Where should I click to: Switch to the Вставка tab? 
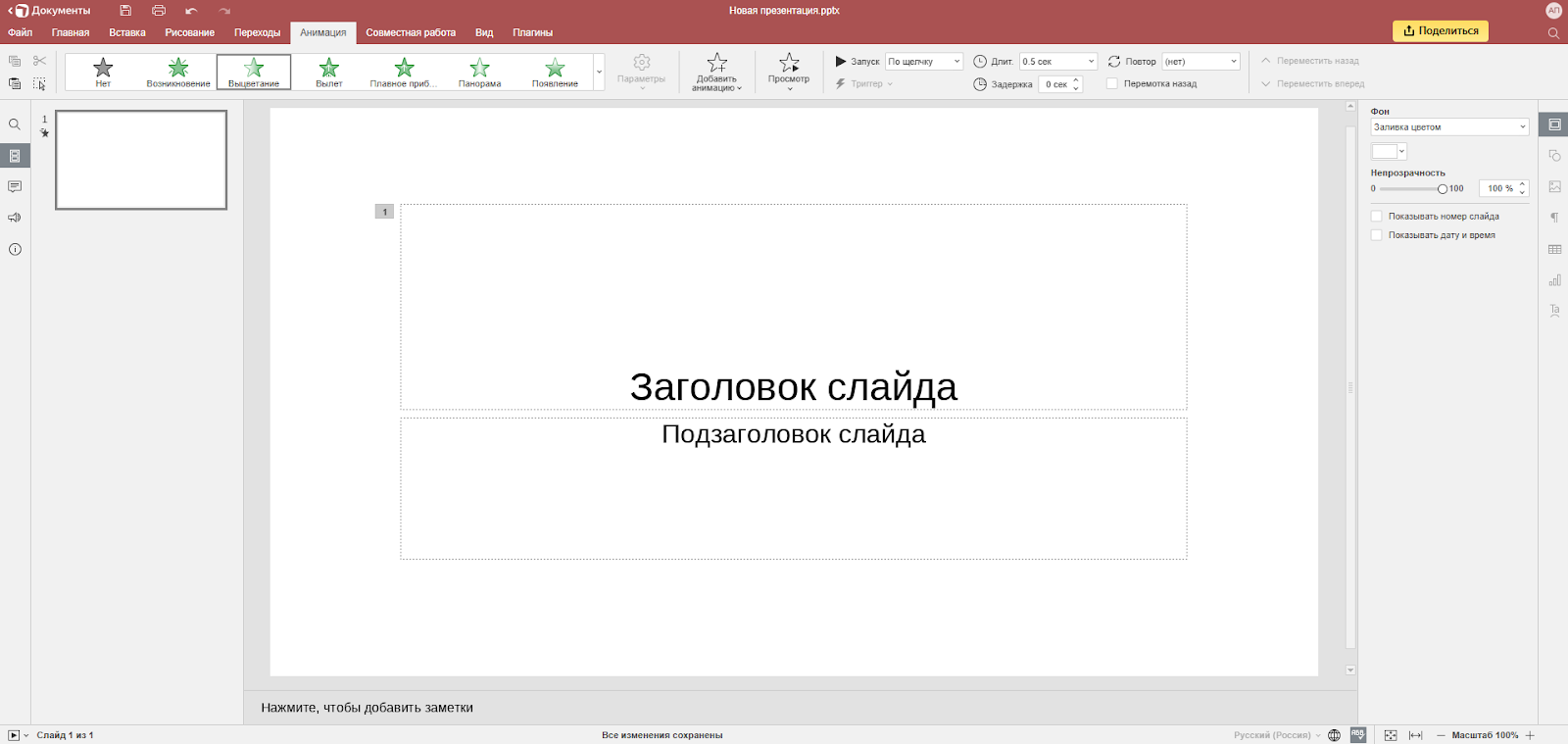pos(127,32)
